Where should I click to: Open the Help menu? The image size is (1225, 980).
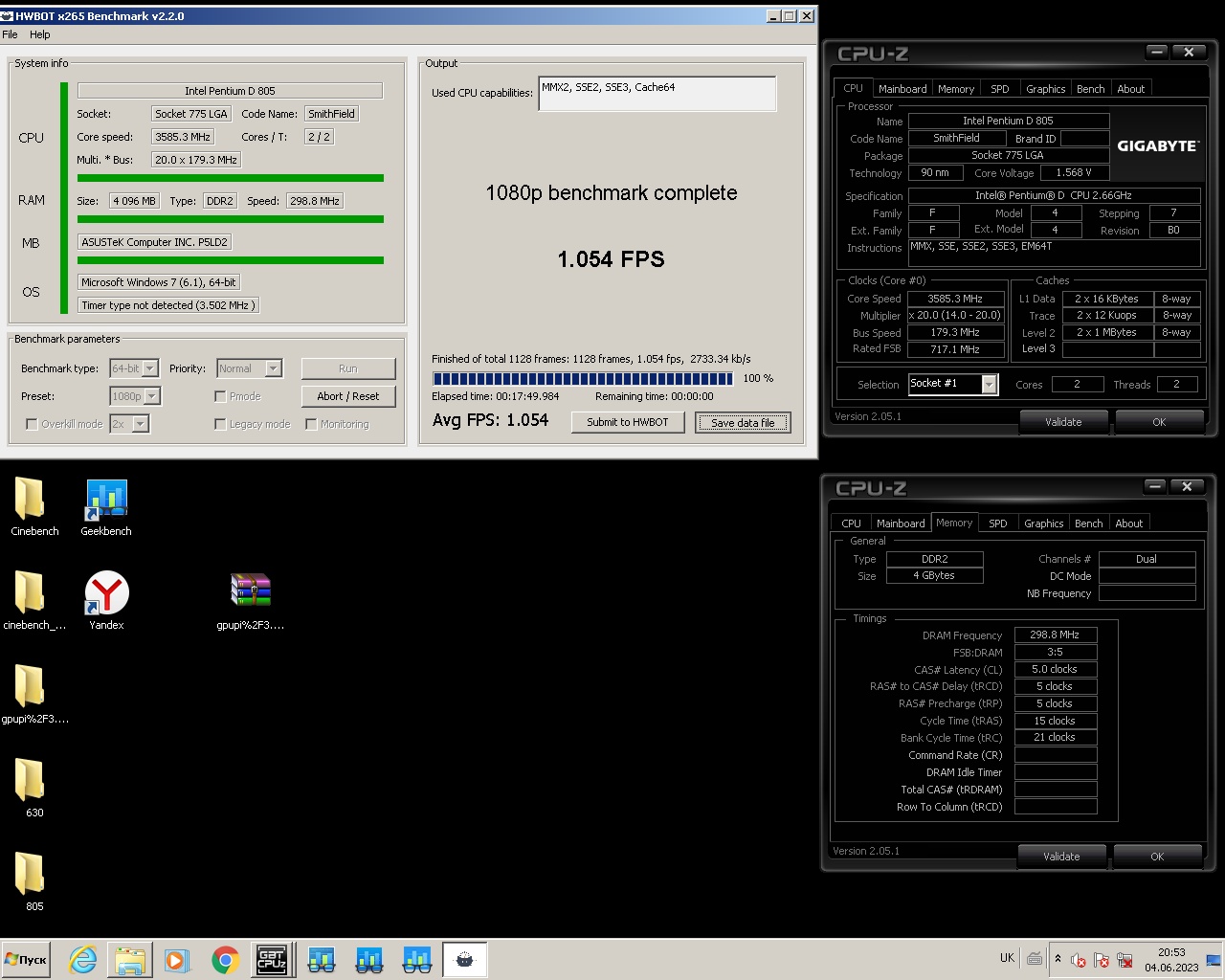pos(39,34)
